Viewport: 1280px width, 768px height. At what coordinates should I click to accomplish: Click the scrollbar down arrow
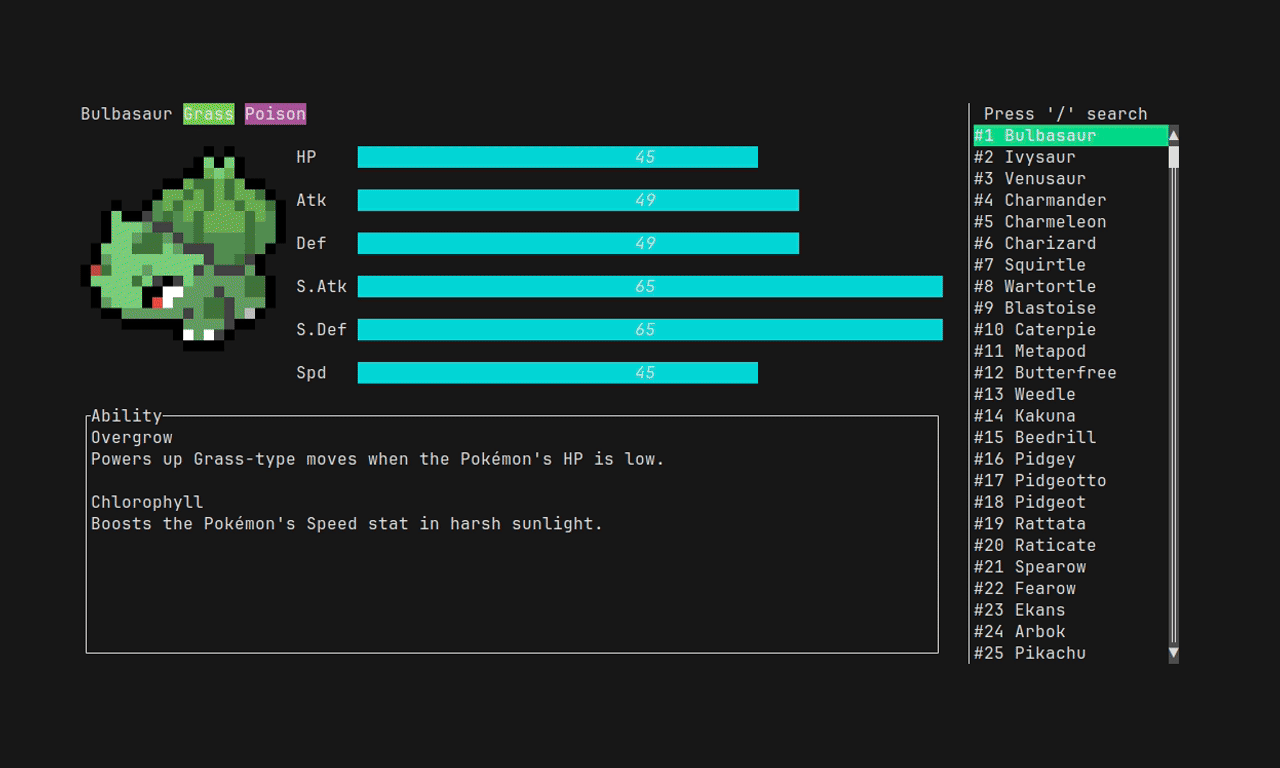[1174, 653]
